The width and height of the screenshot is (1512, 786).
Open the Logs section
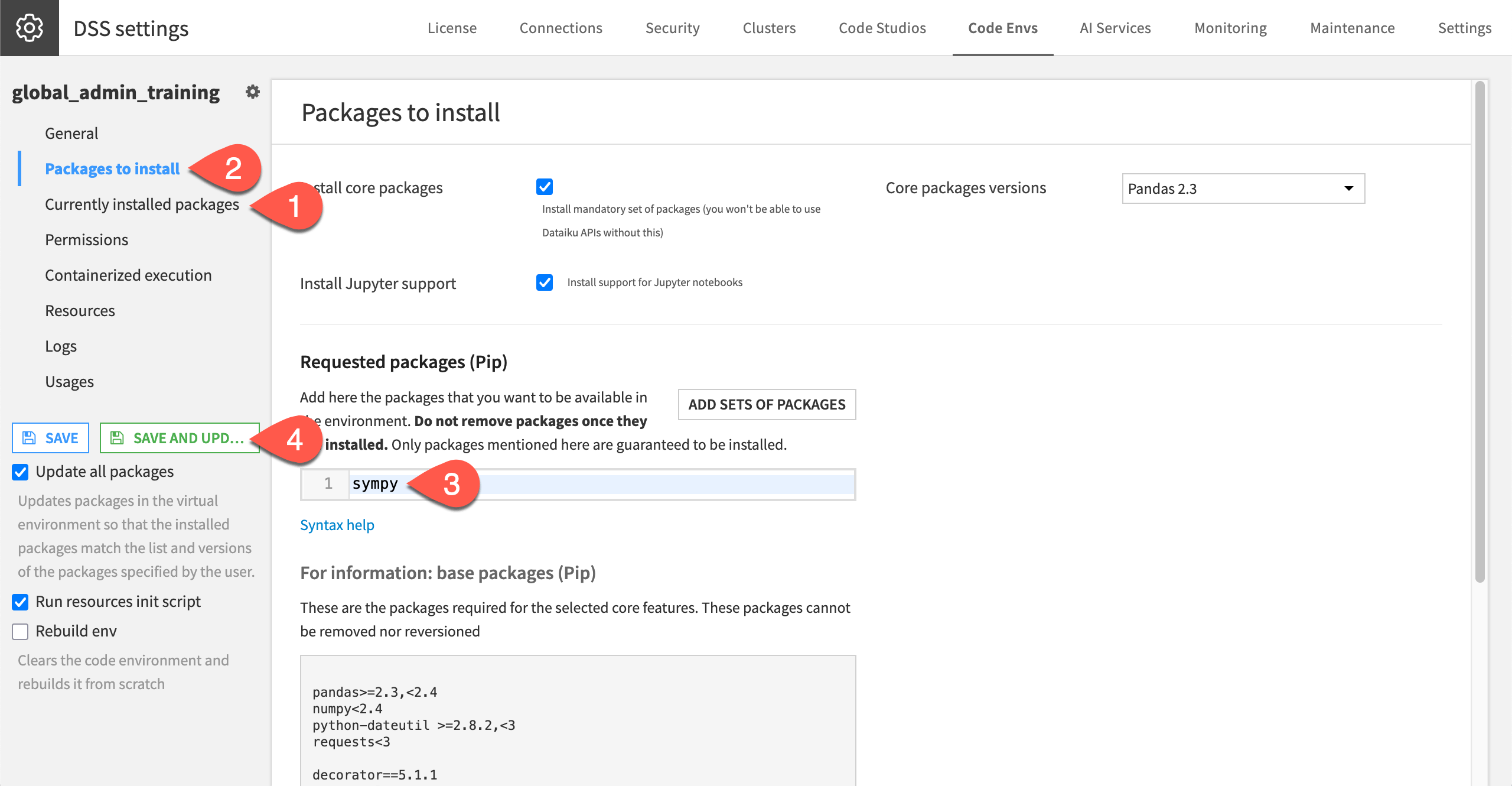click(x=61, y=346)
